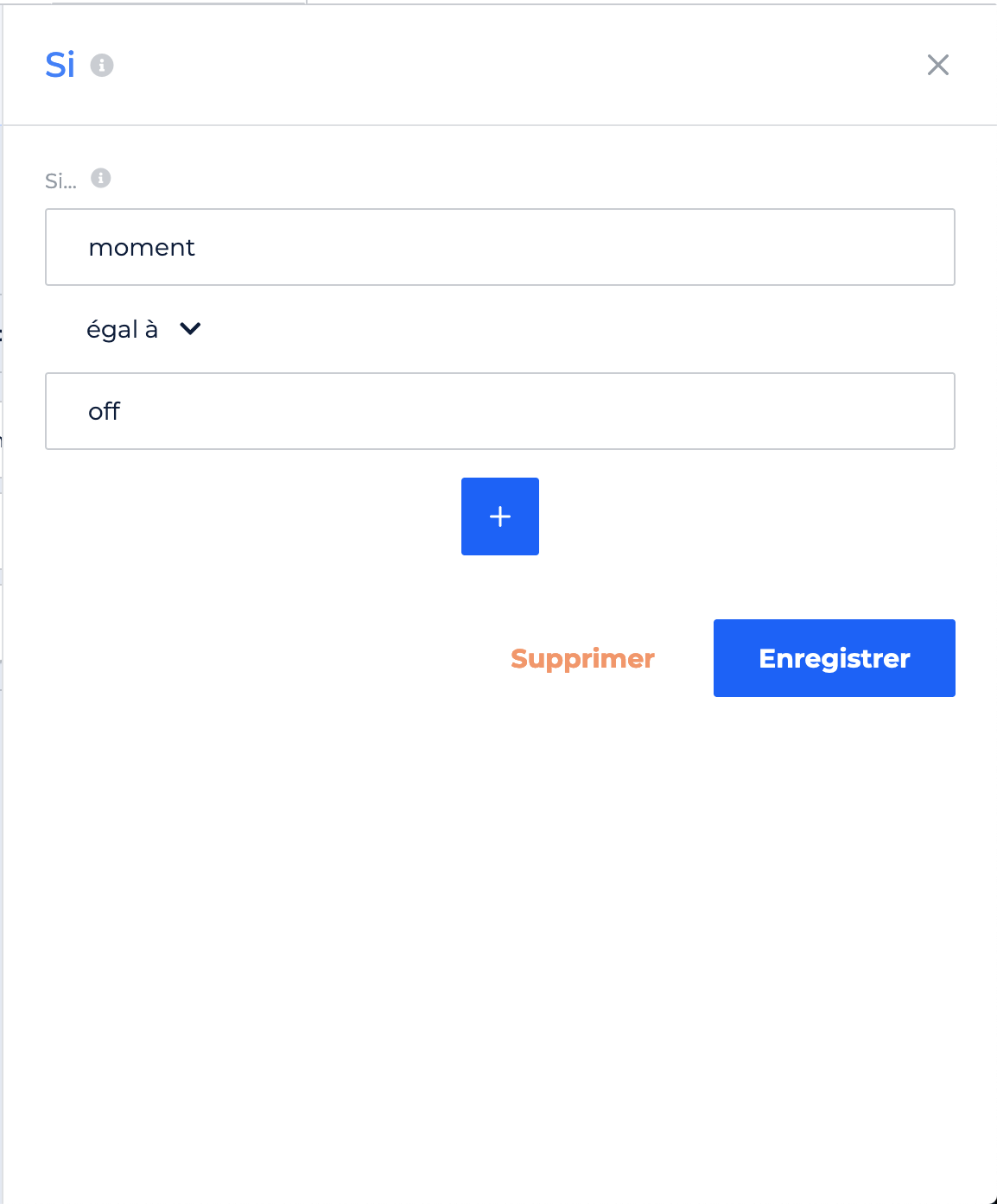
Task: Click the orange Supprimer text button
Action: (582, 658)
